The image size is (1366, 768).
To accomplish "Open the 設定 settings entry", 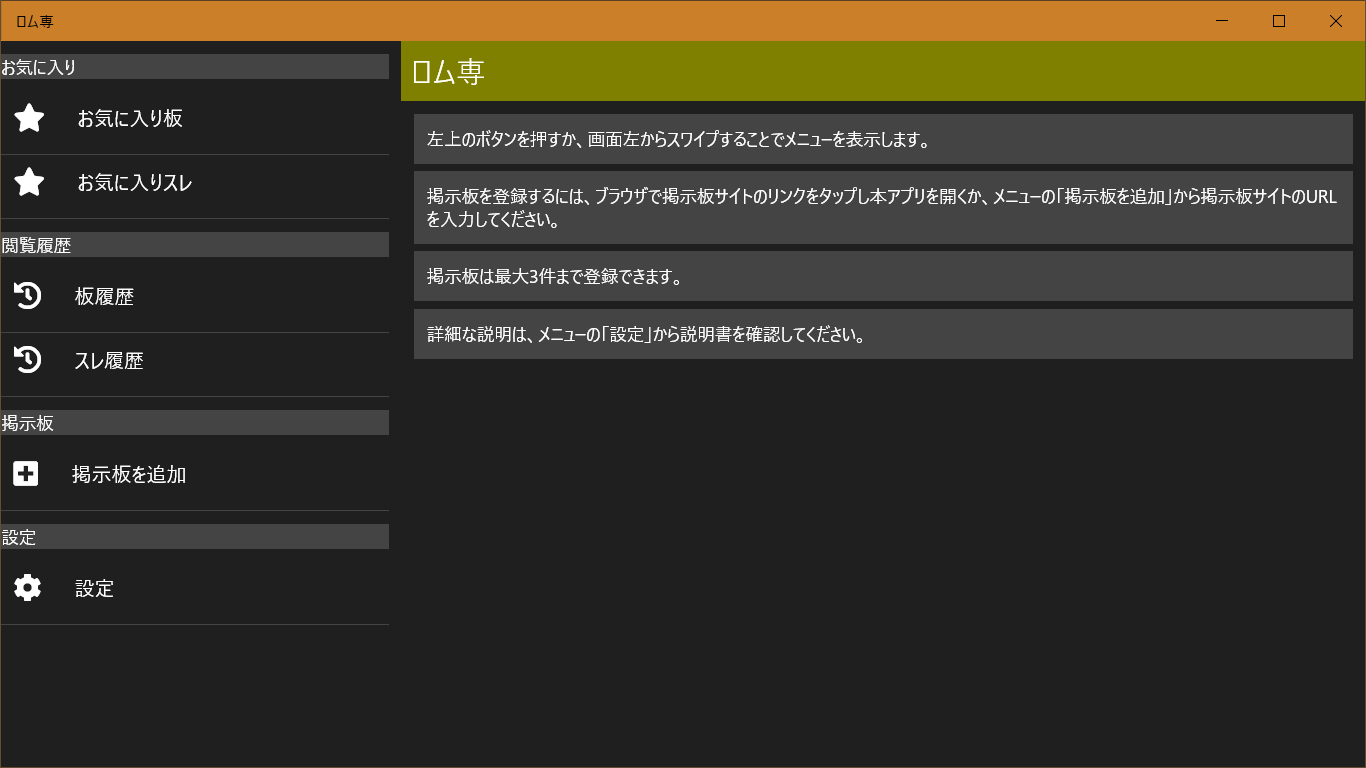I will coord(93,588).
